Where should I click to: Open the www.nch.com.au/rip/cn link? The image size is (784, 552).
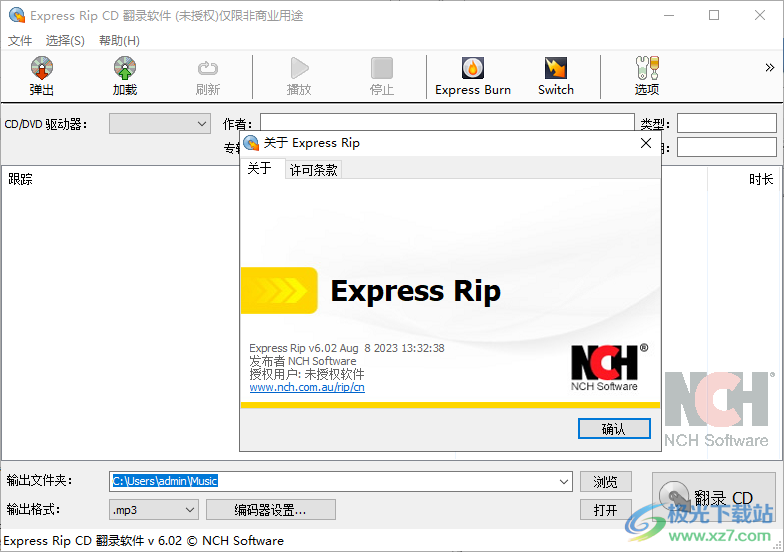point(307,387)
